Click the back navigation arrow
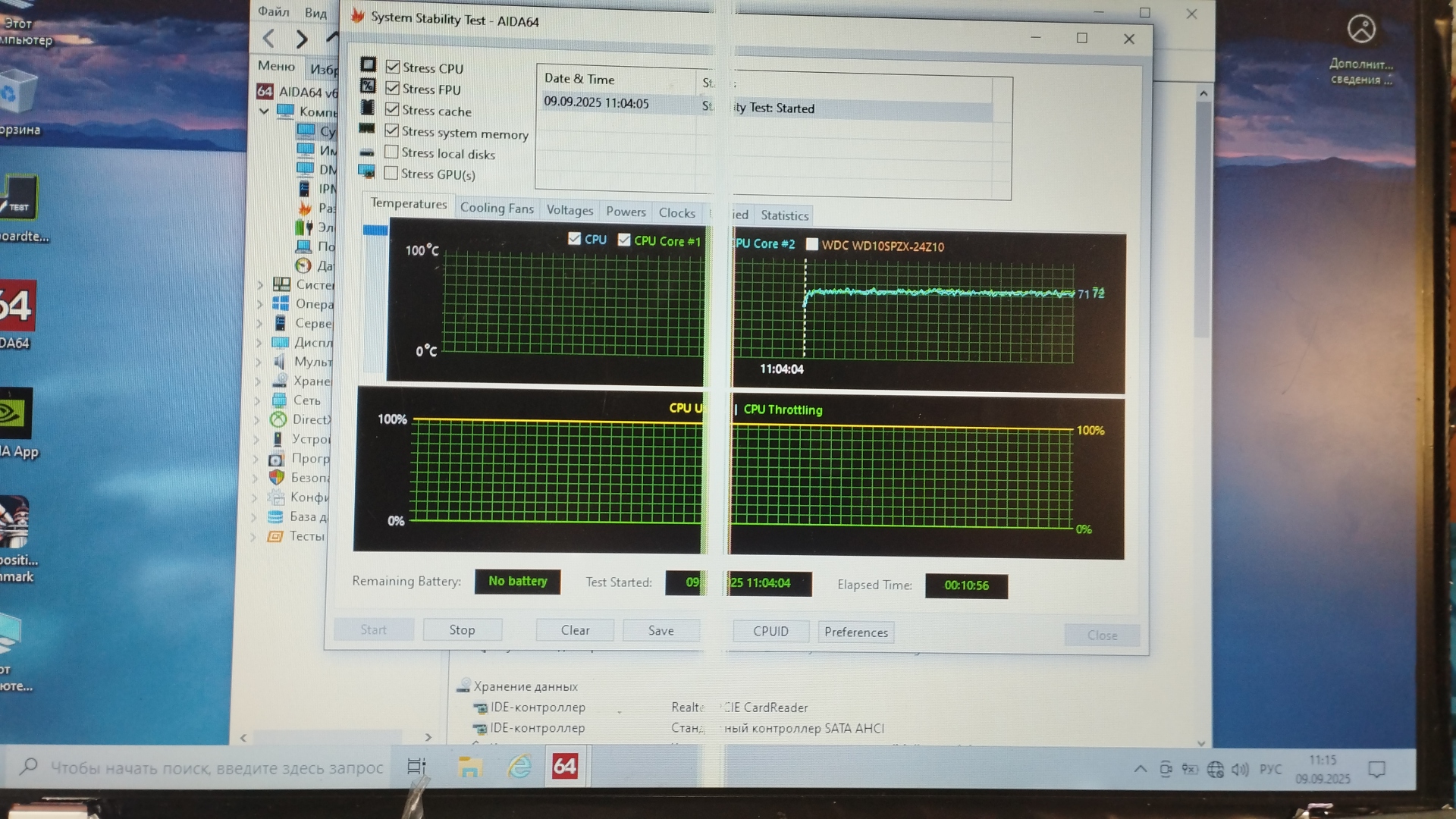1456x819 pixels. click(269, 39)
